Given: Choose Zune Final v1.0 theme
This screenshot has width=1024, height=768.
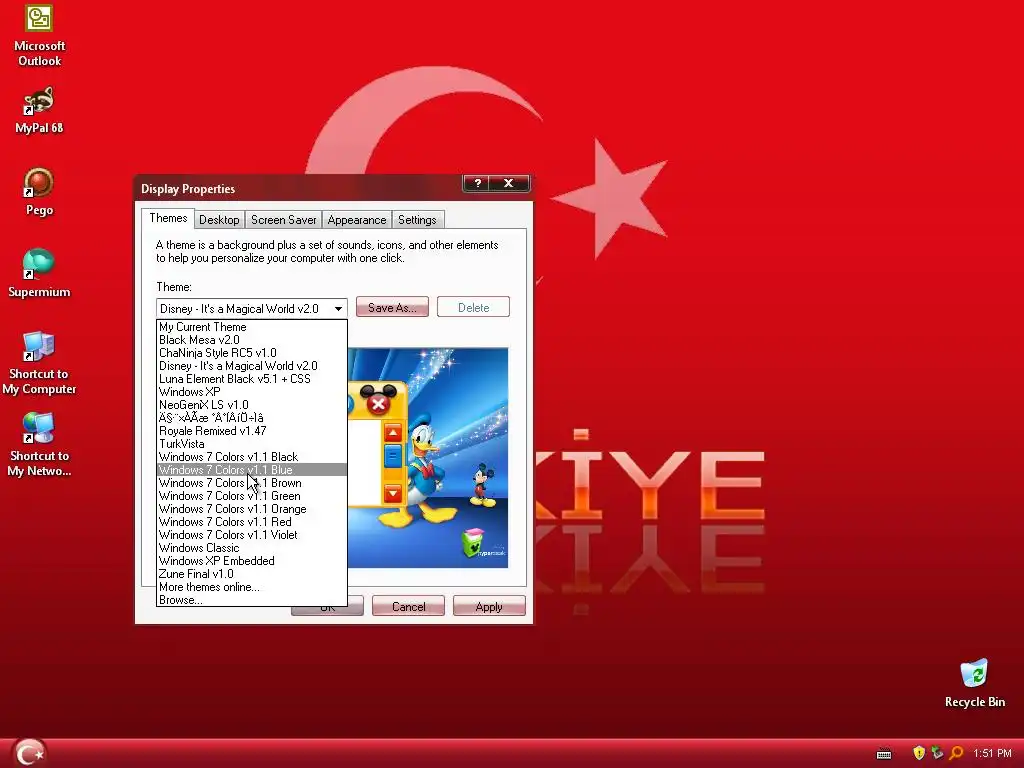Looking at the screenshot, I should pos(251,574).
